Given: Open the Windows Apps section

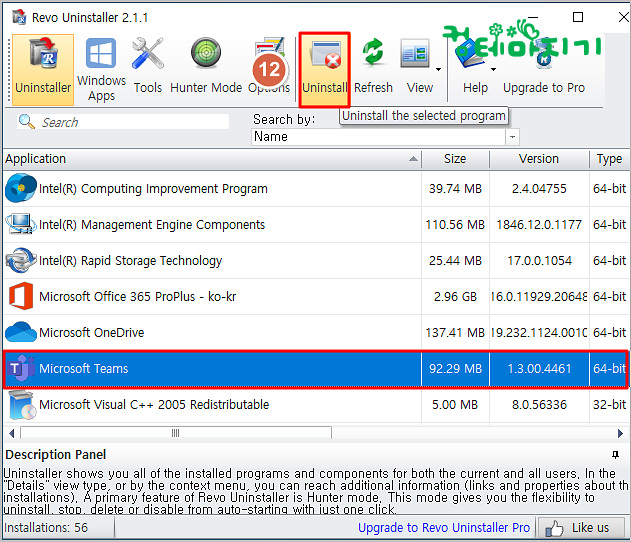Looking at the screenshot, I should pyautogui.click(x=101, y=70).
